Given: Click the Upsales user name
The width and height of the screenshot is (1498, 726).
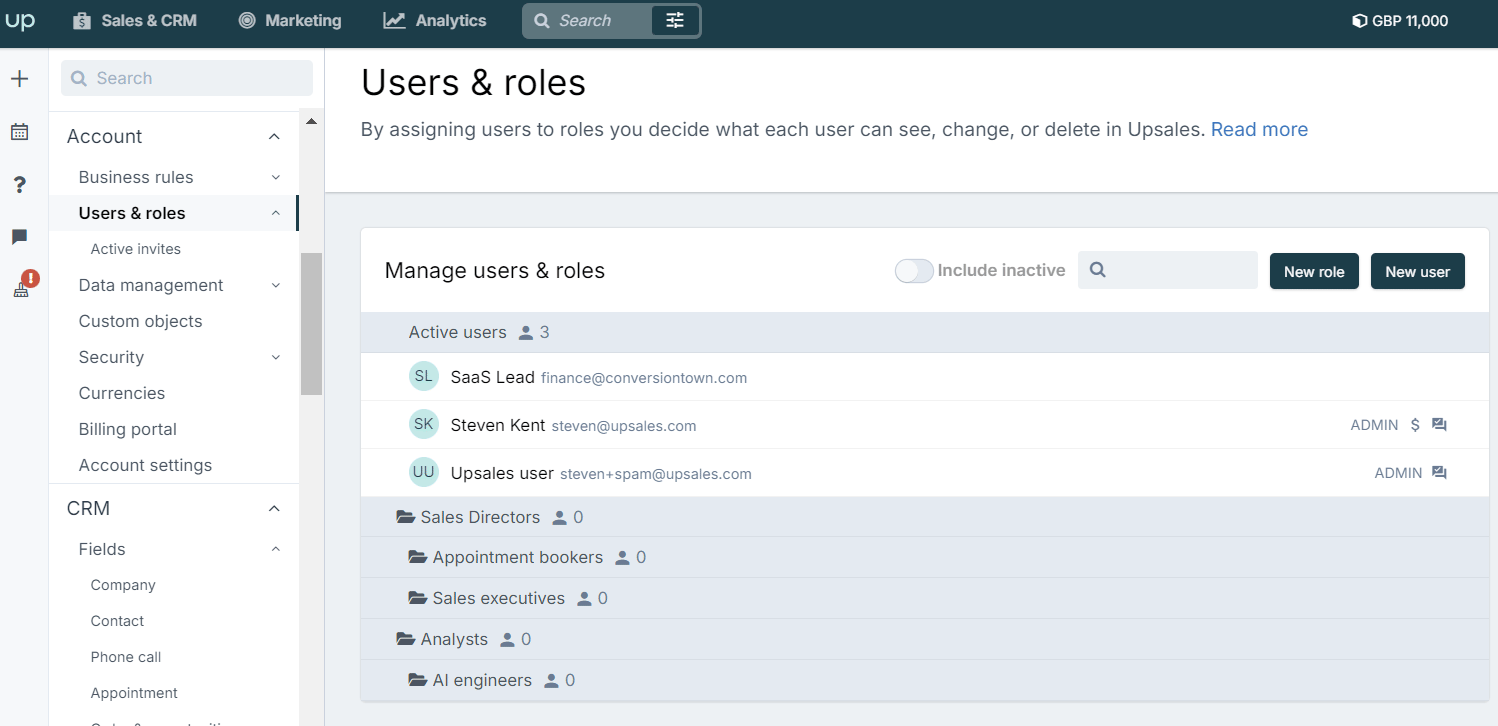Looking at the screenshot, I should pyautogui.click(x=502, y=473).
